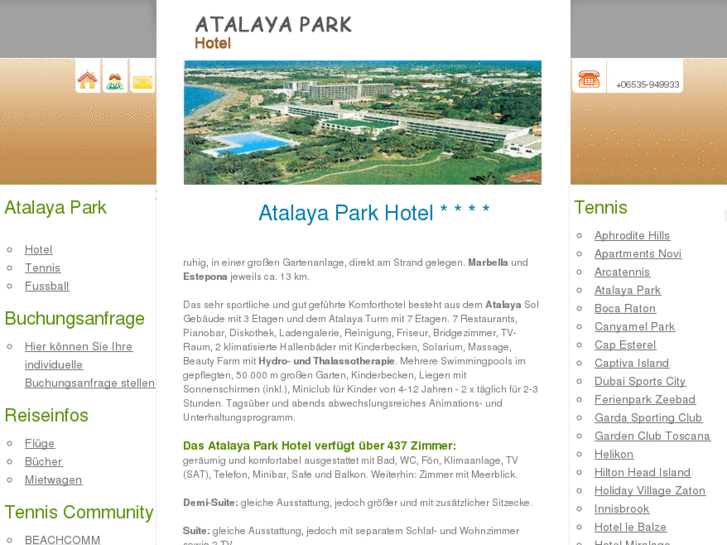Click the Tennis Community section heading
Viewport: 727px width, 545px height.
[79, 512]
